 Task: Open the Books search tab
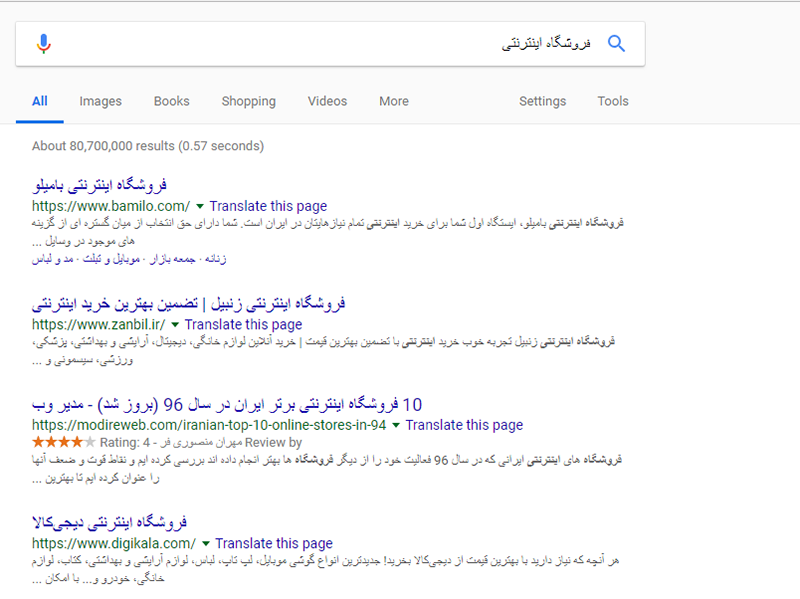tap(171, 101)
